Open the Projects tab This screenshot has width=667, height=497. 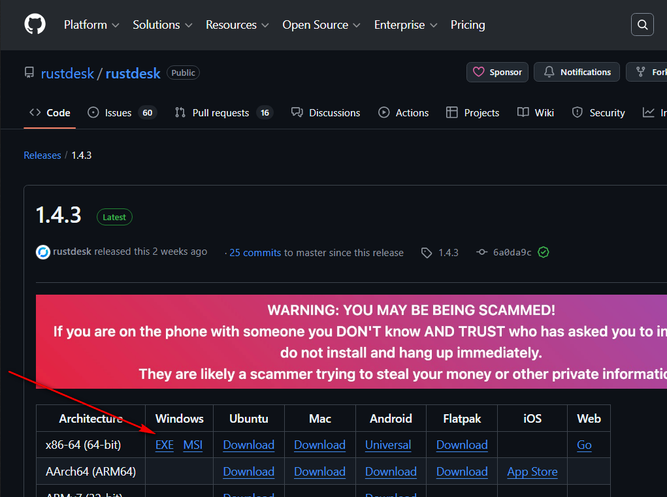tap(473, 113)
